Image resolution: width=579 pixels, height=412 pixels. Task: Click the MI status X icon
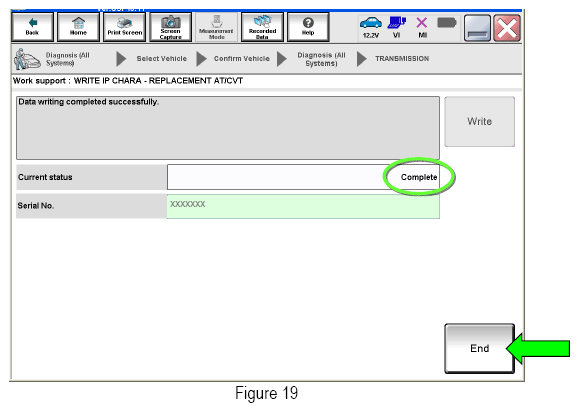coord(422,27)
